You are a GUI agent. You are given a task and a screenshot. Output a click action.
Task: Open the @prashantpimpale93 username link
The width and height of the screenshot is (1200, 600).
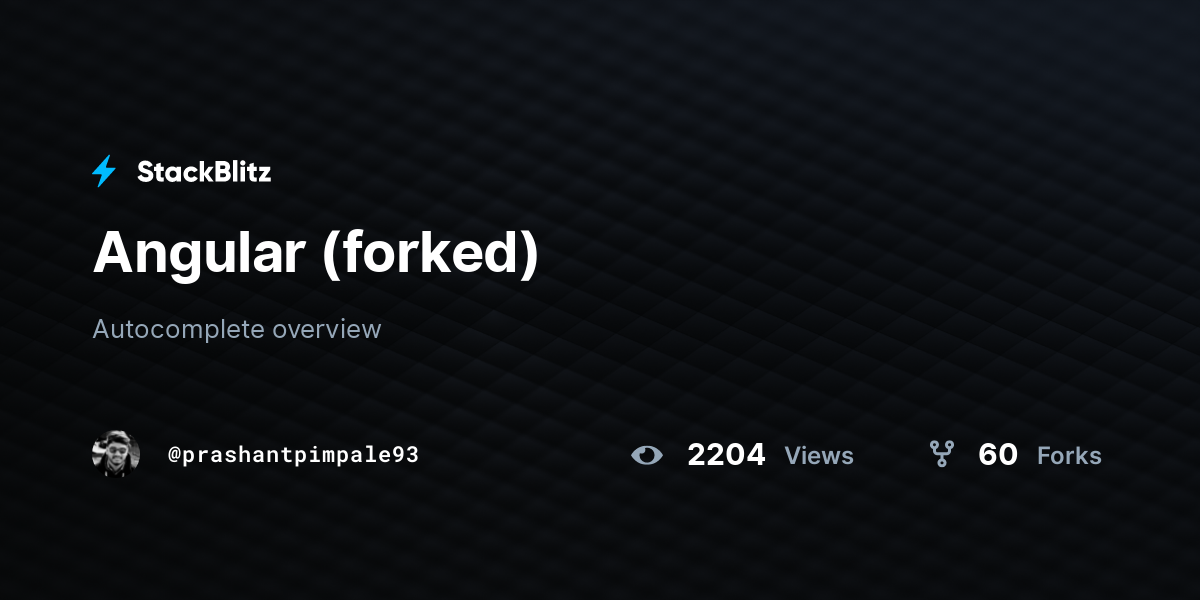293,455
